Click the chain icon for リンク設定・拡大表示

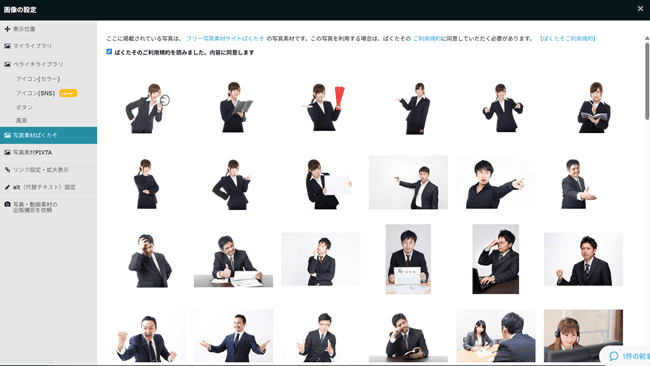tap(7, 170)
